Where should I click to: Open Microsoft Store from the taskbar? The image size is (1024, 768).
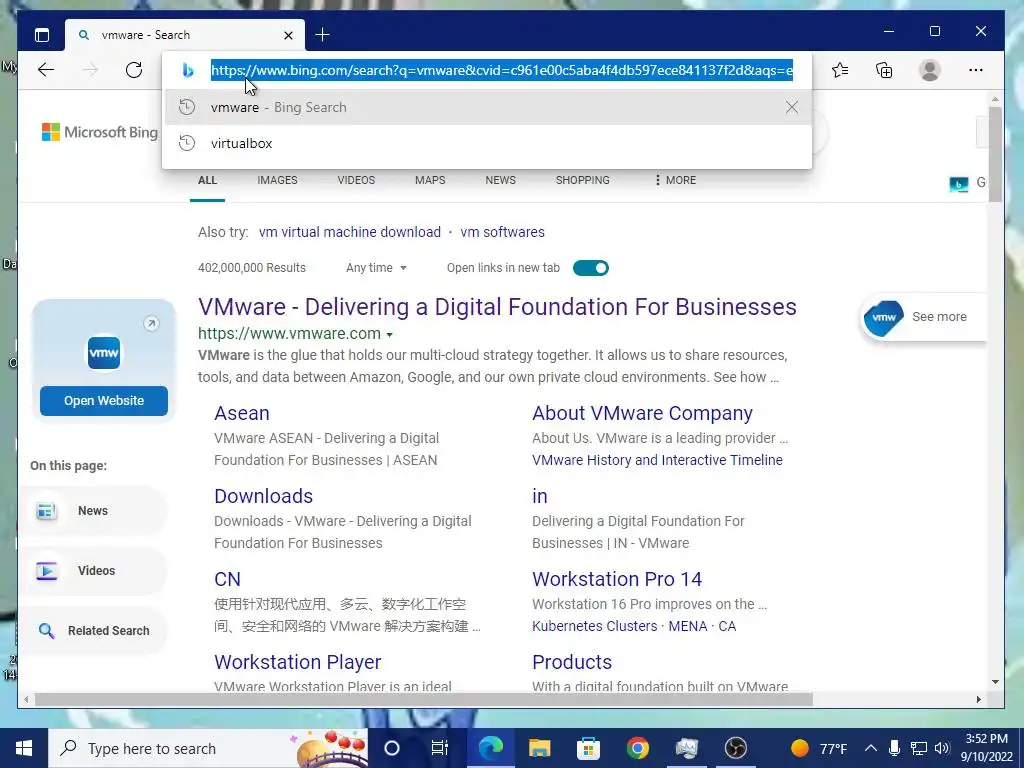(x=588, y=748)
